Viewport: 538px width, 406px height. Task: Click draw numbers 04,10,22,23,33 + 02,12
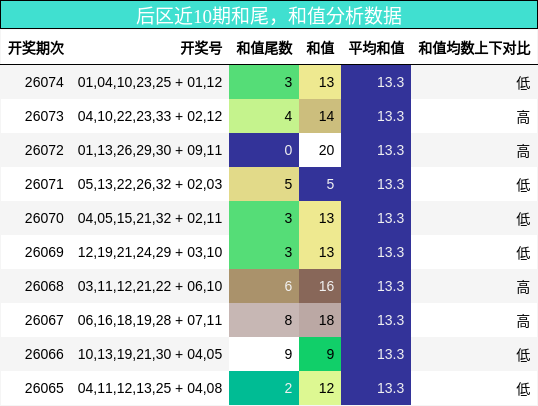pos(150,116)
